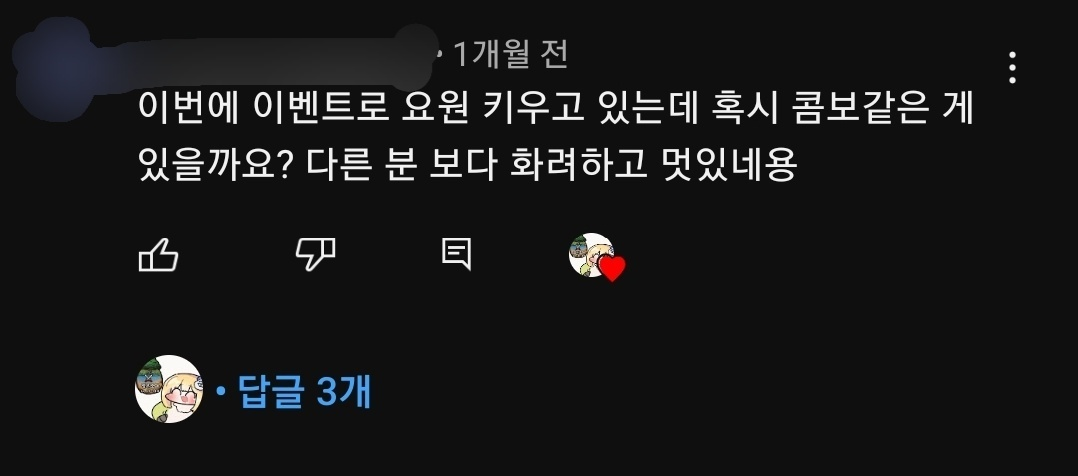Like the comment with the thumbs-up icon

(x=159, y=255)
